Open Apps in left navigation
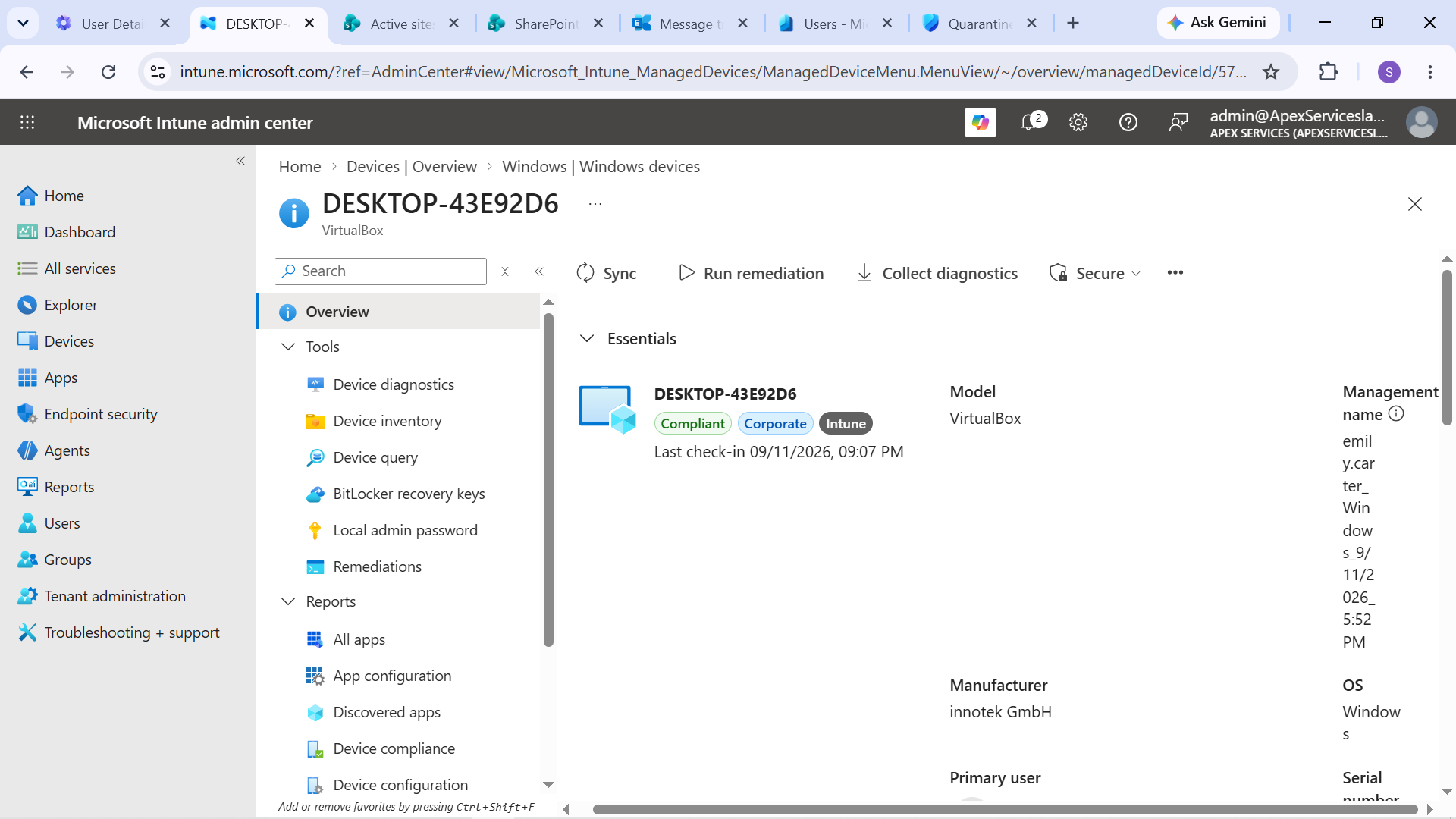The width and height of the screenshot is (1456, 819). pos(61,378)
